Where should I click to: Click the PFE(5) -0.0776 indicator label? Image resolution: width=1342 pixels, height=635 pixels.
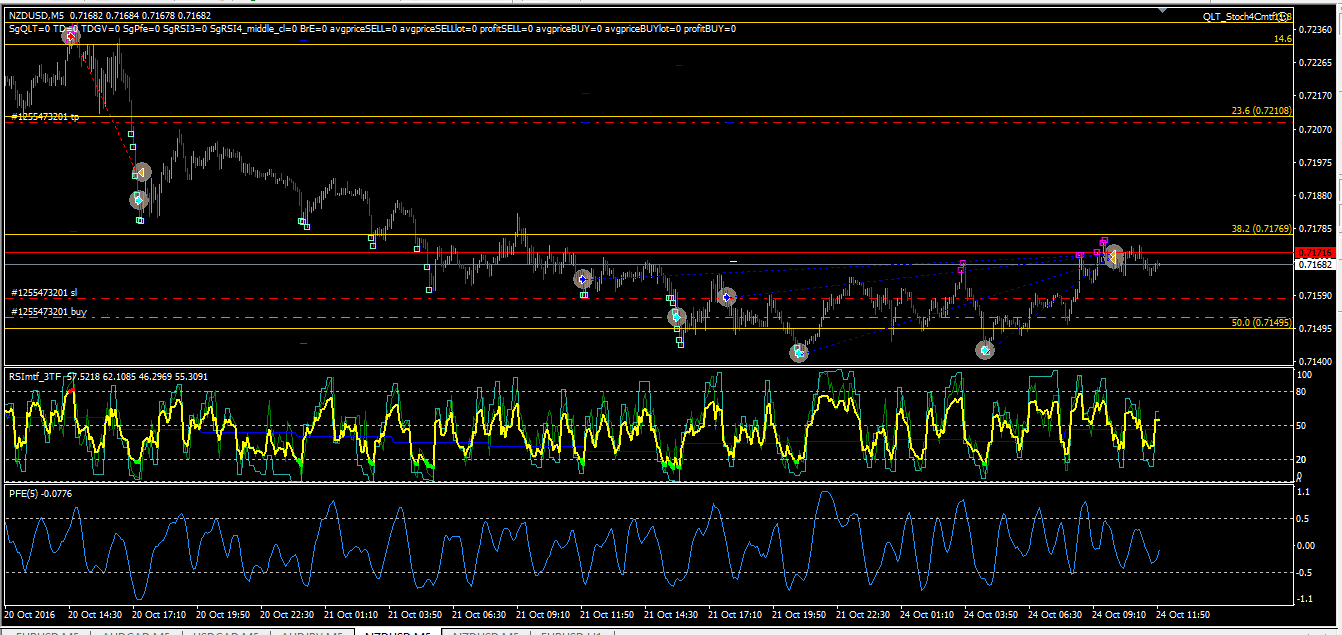40,493
